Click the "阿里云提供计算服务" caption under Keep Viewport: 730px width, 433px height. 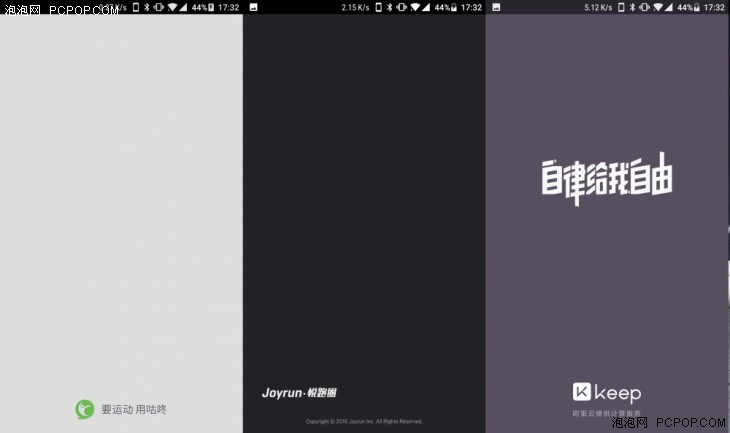(x=607, y=413)
